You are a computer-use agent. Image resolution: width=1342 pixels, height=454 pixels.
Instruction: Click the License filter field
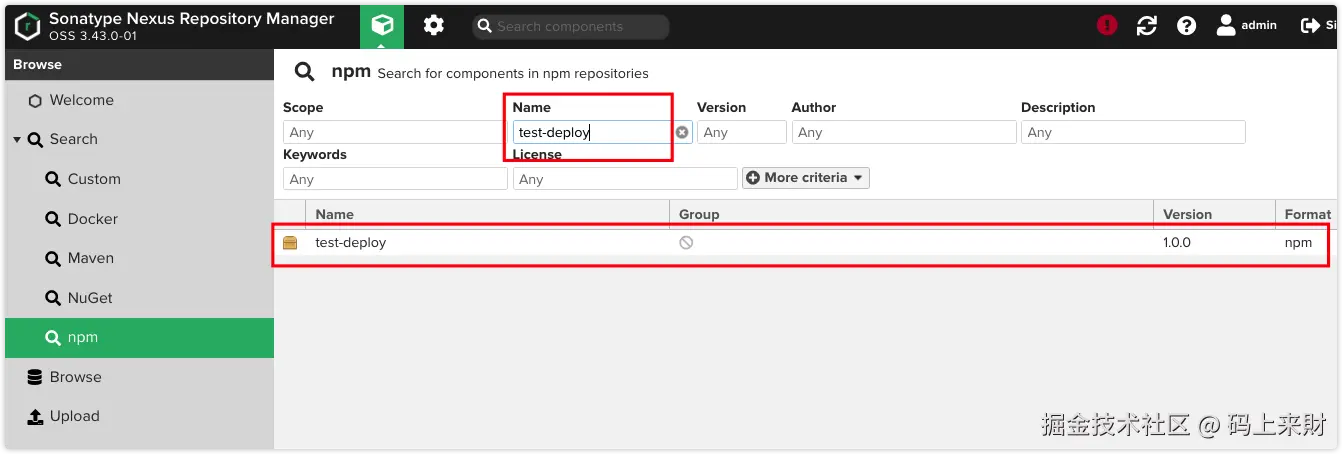(625, 179)
